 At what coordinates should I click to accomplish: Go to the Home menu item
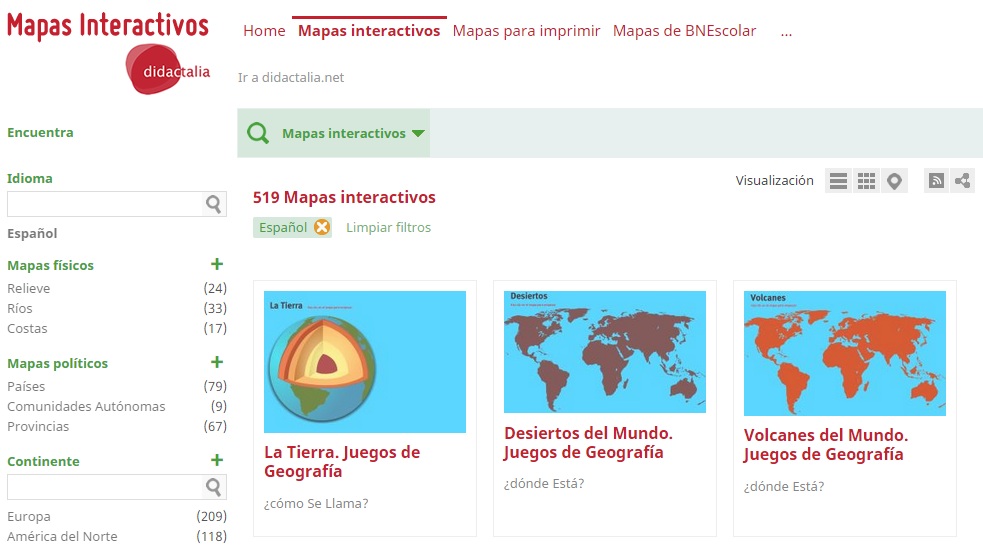tap(264, 31)
